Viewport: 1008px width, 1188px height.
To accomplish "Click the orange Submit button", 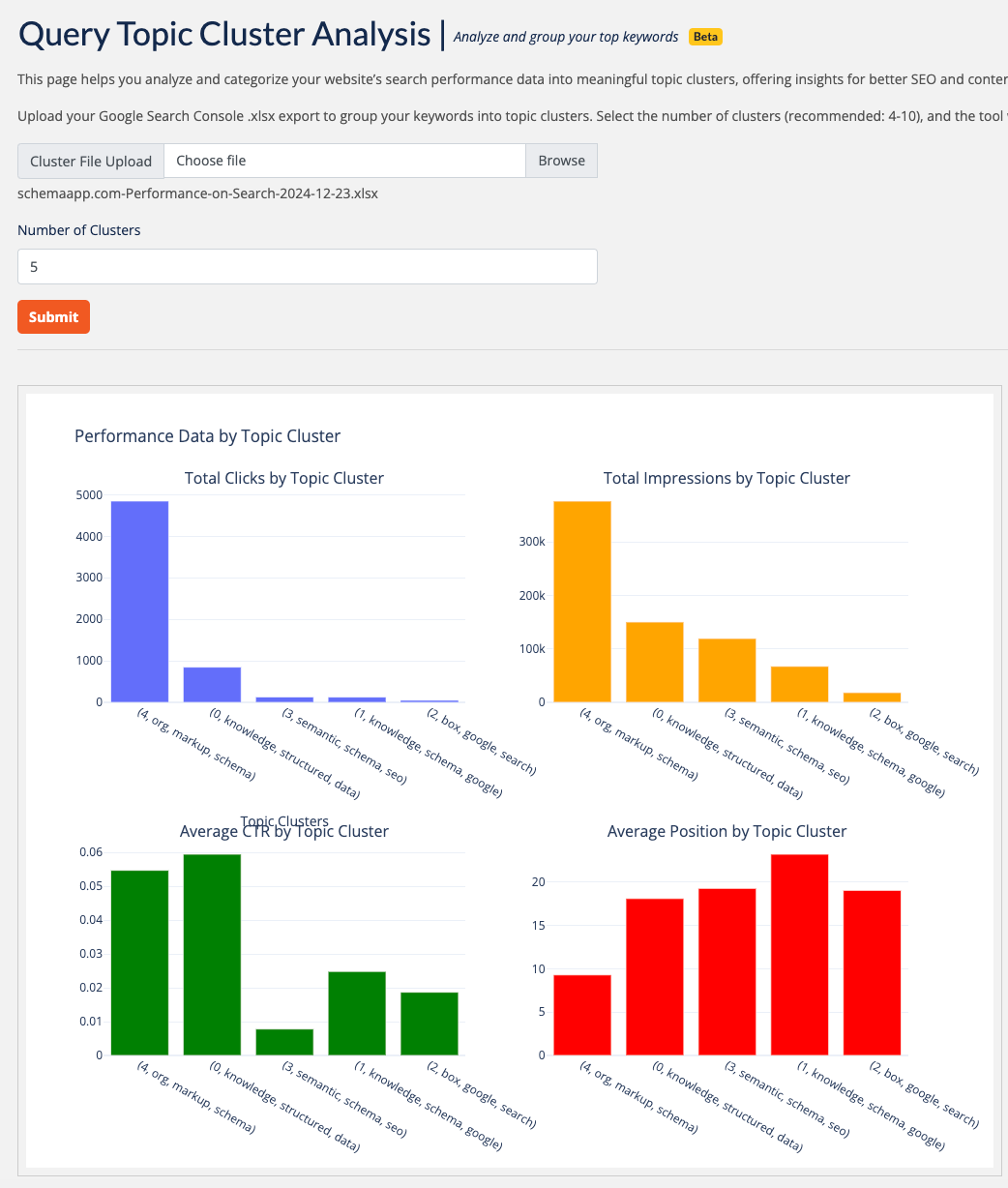I will (x=53, y=316).
